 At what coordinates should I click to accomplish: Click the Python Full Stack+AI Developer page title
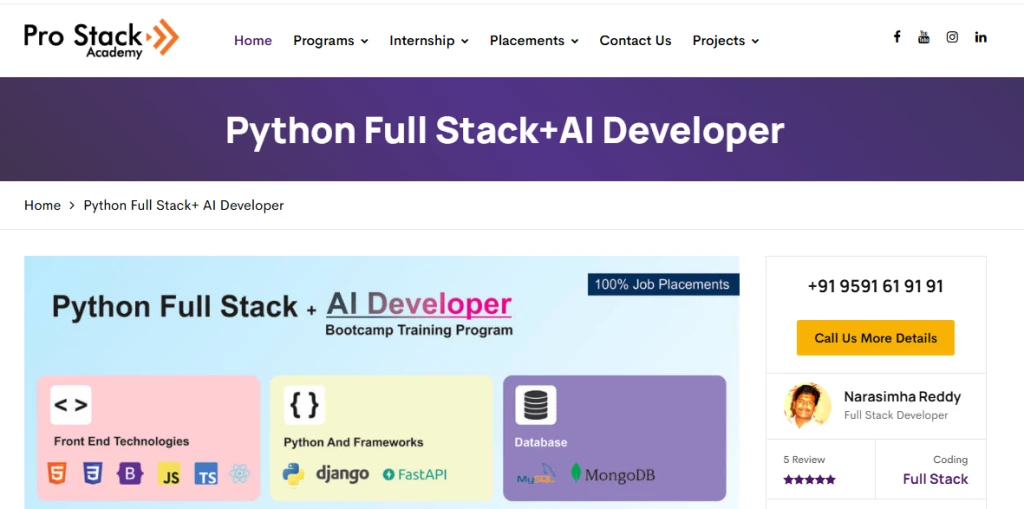pos(505,130)
